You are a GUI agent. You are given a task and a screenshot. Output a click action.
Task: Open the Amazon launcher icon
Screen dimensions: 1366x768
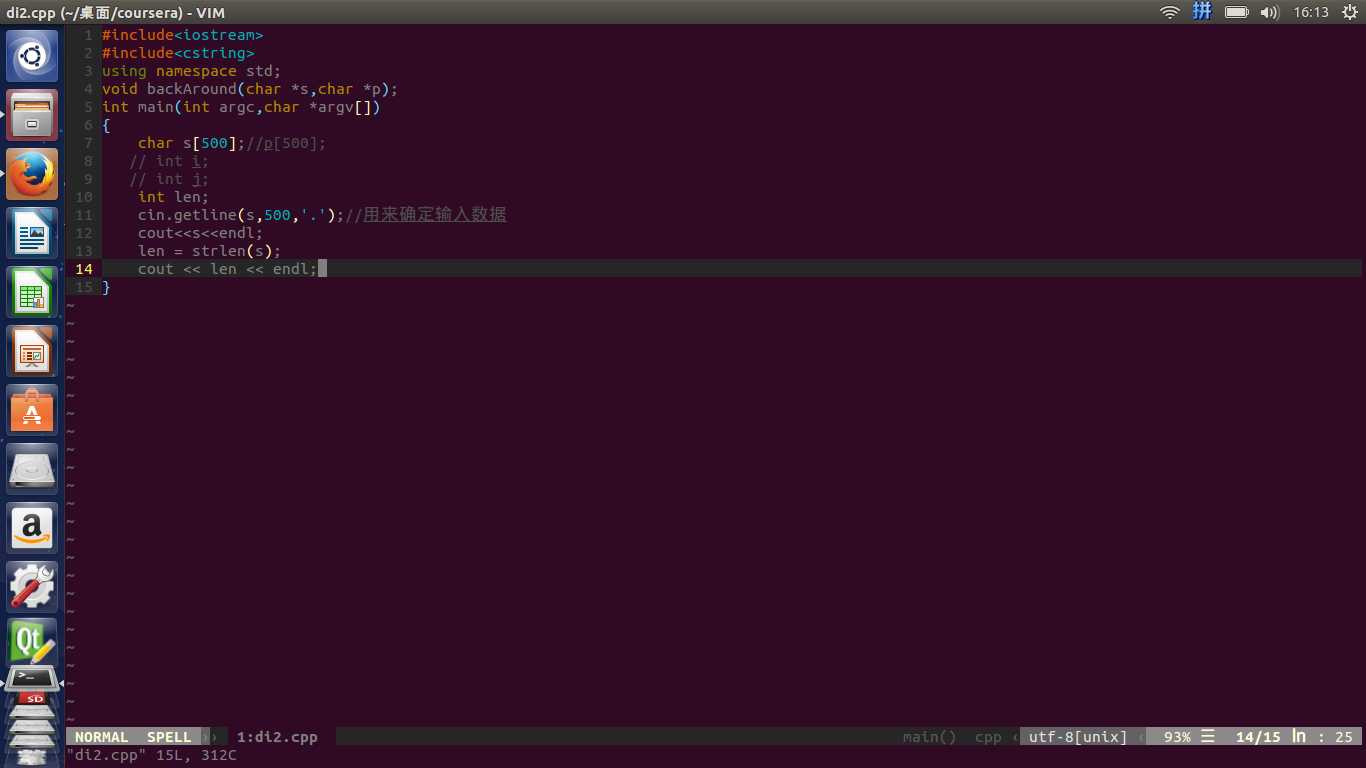[x=32, y=528]
